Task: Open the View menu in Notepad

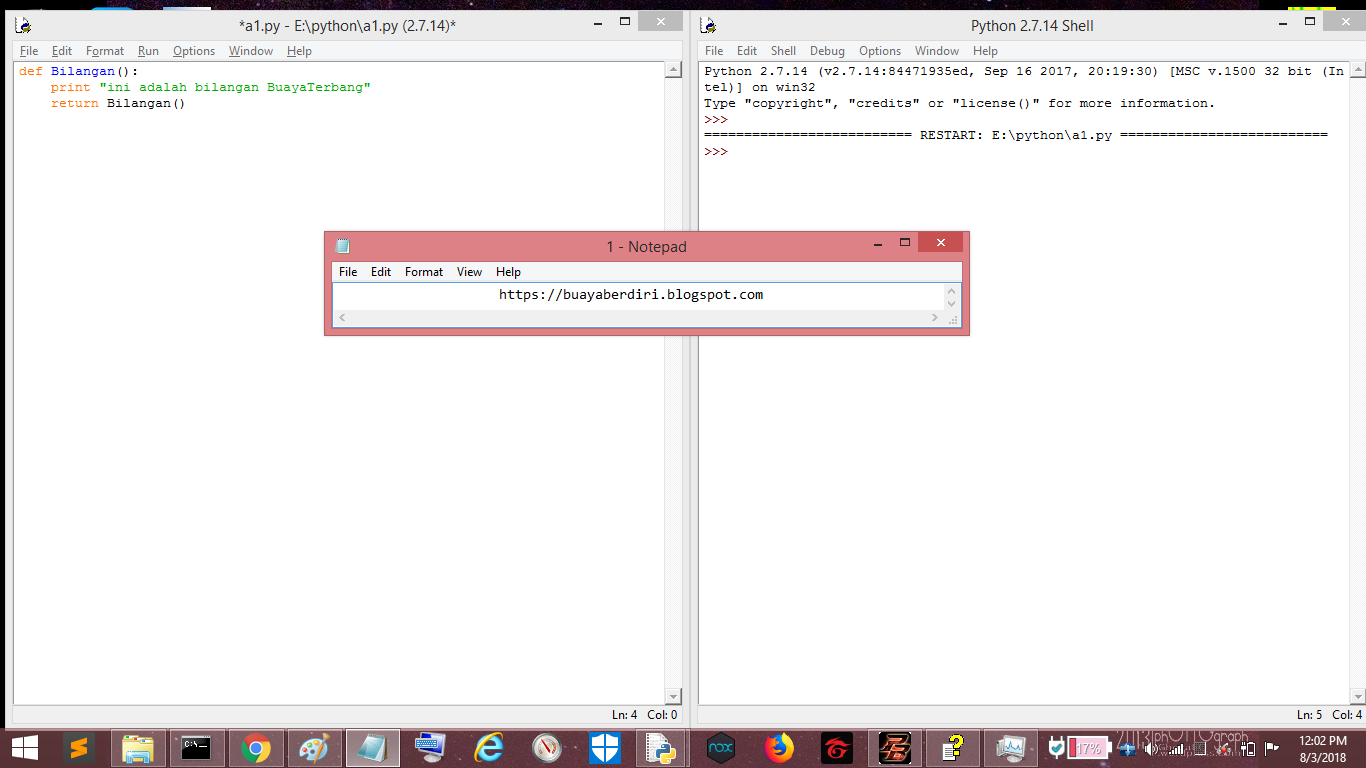Action: [x=469, y=271]
